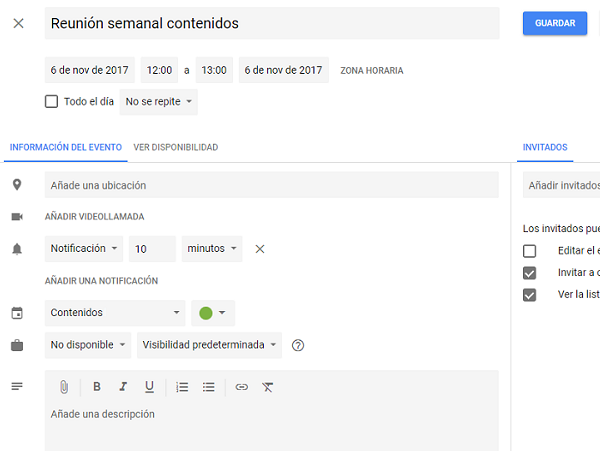Open the Contenidos calendar dropdown

tap(115, 313)
